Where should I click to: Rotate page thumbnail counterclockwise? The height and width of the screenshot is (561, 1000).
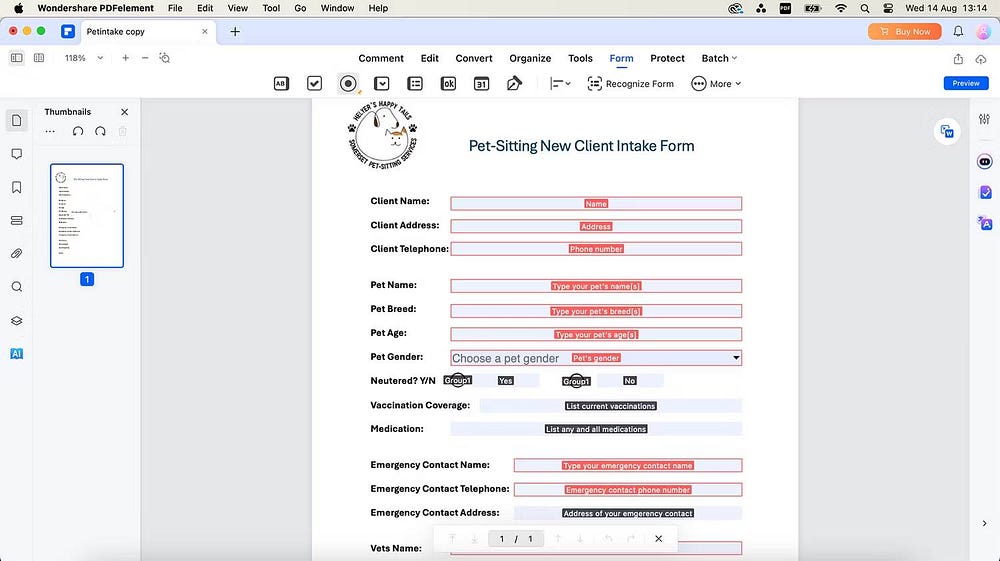(x=78, y=131)
